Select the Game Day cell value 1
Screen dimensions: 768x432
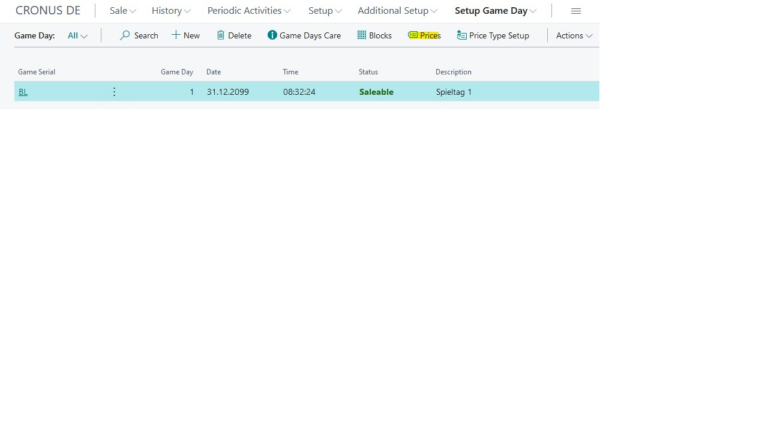coord(192,92)
